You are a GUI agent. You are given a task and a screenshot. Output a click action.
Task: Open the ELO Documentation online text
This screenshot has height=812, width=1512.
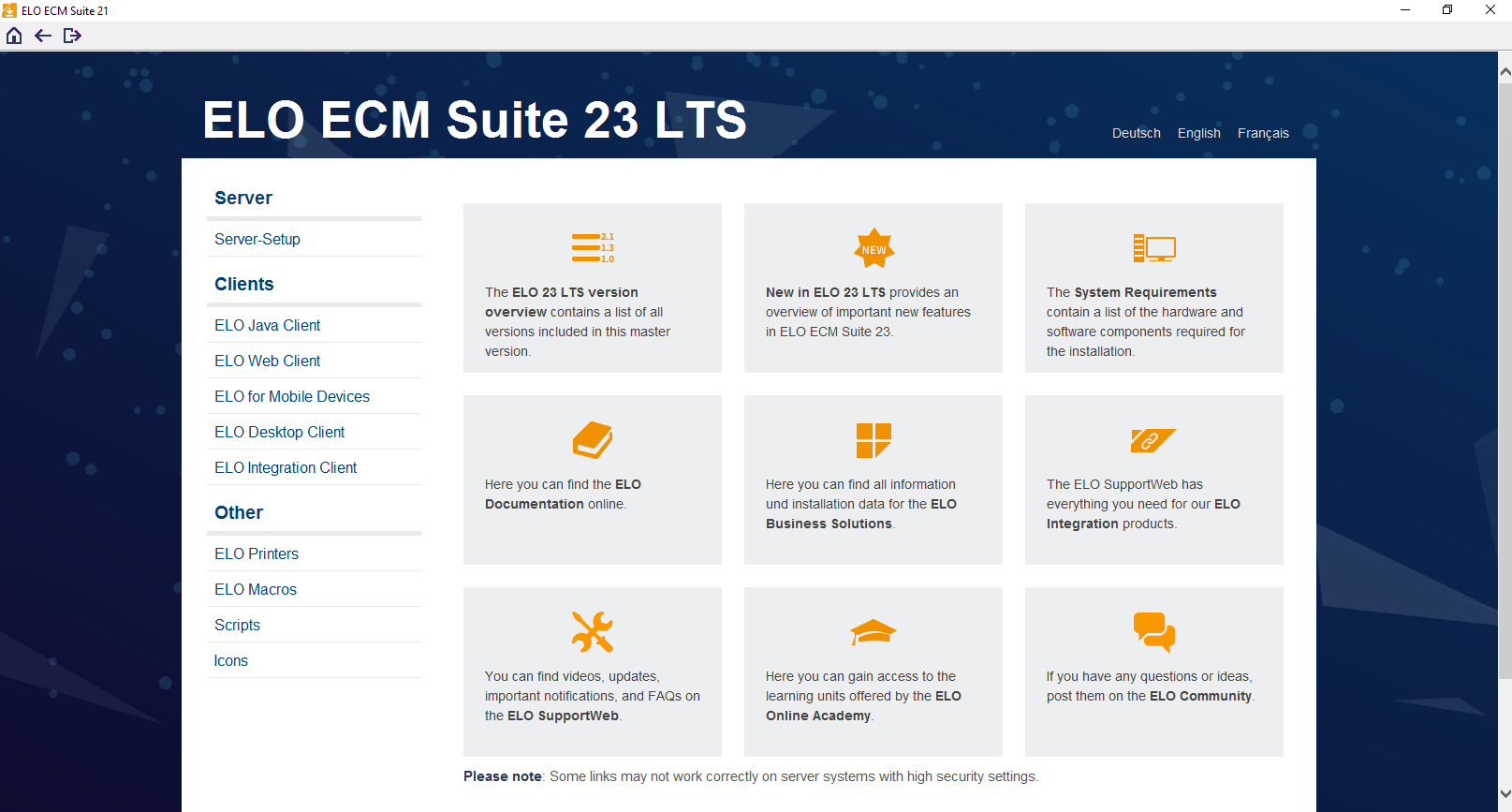coord(563,494)
